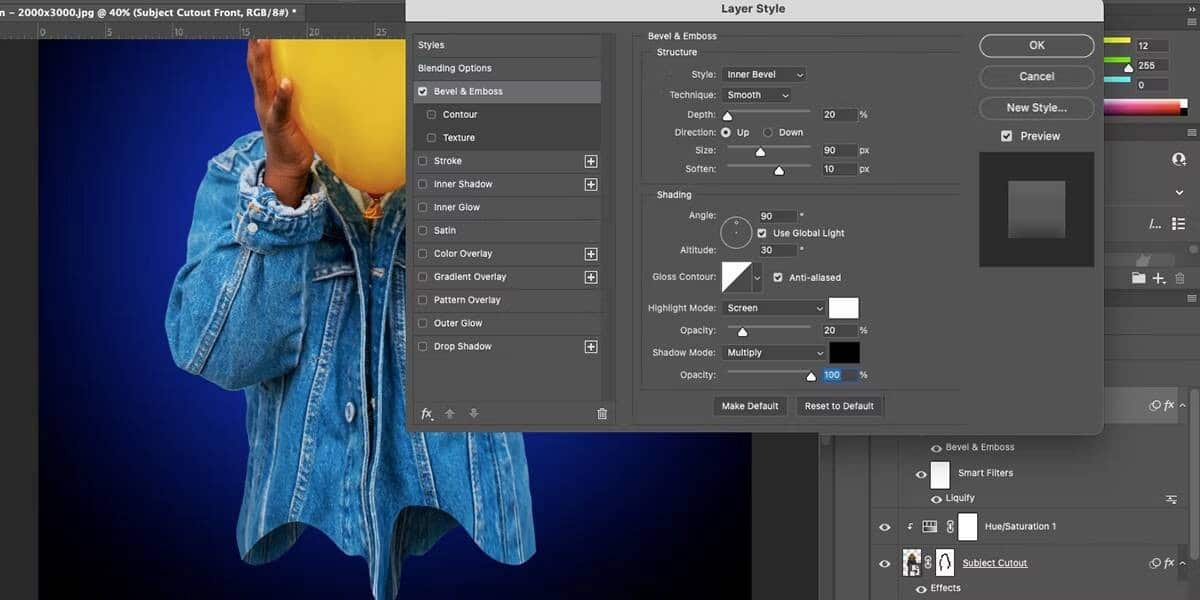Open the Highlight Mode Screen dropdown

(773, 307)
